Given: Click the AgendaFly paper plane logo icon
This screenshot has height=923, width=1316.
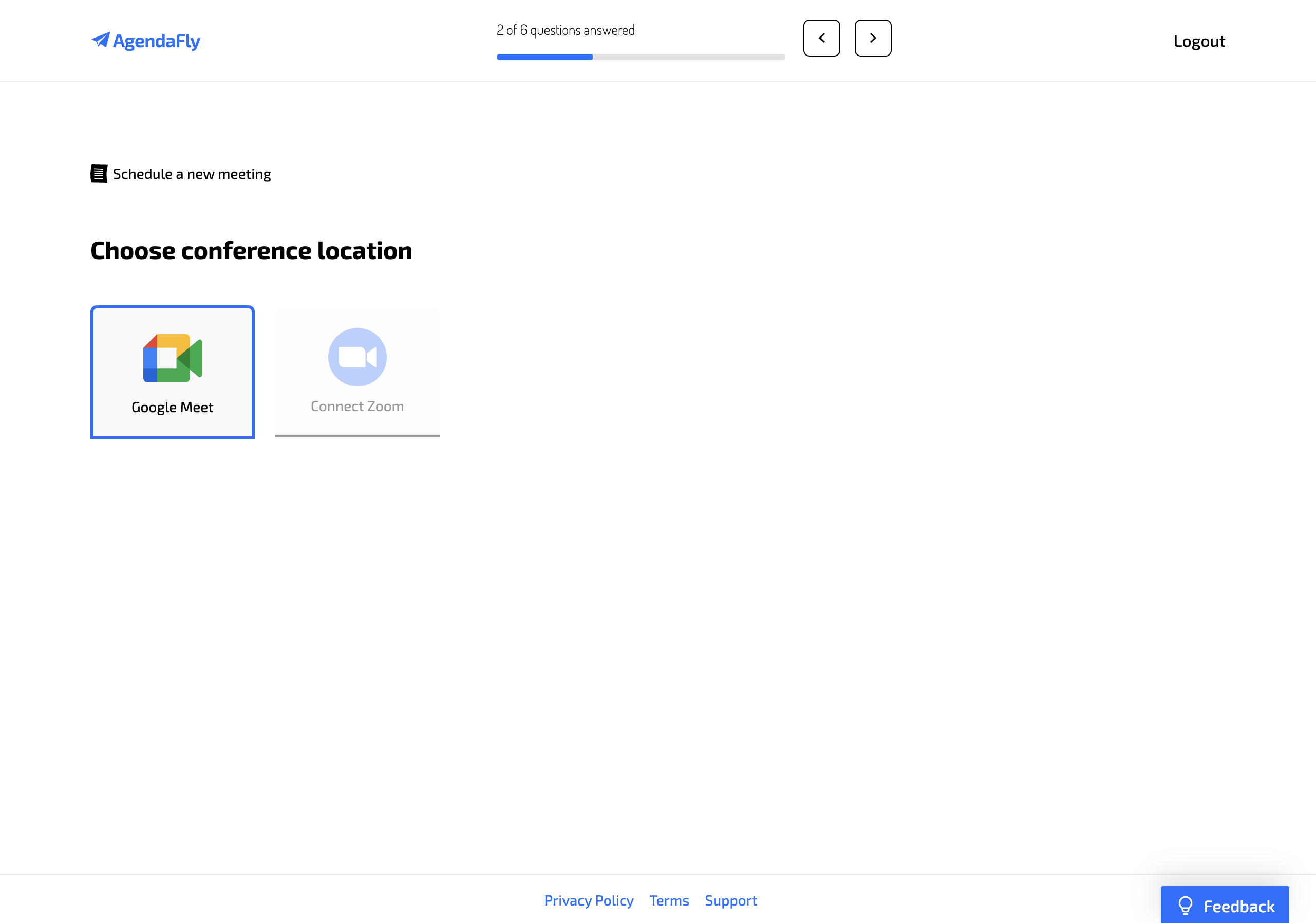Looking at the screenshot, I should coord(101,40).
